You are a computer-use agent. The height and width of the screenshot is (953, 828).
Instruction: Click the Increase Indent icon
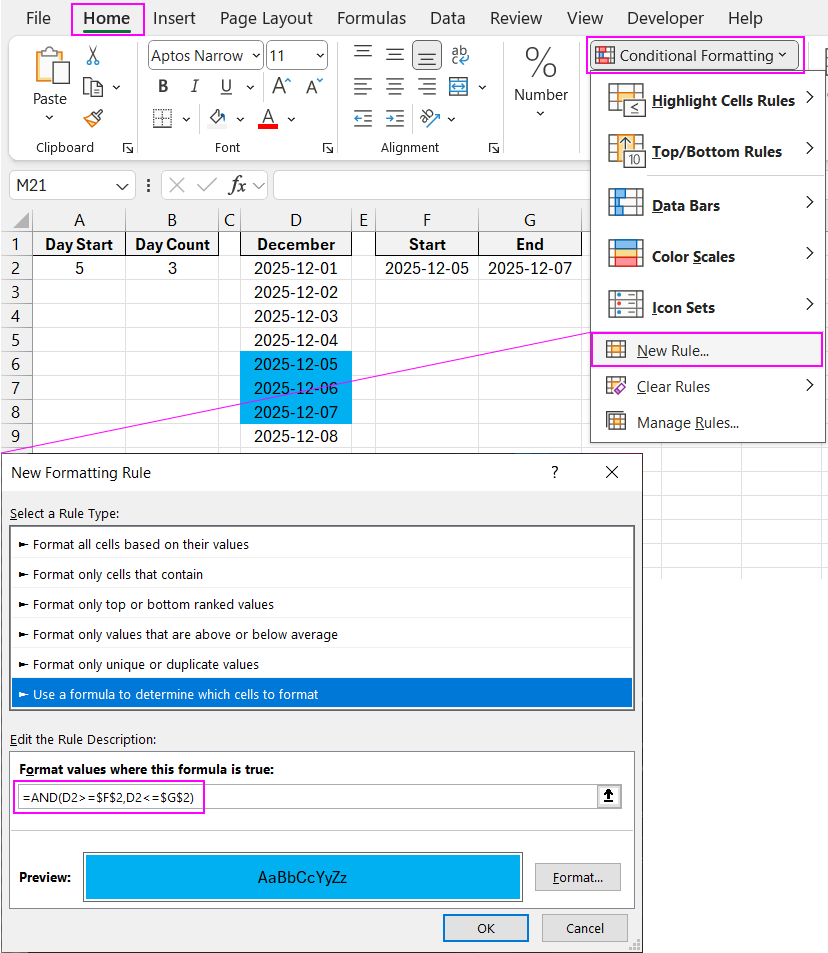395,119
